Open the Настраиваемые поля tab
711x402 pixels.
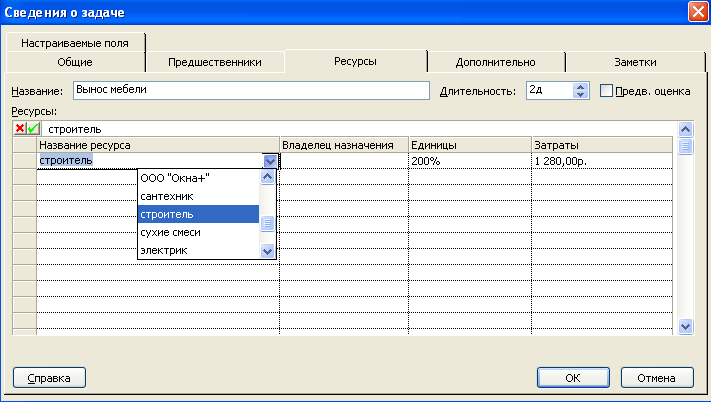(x=75, y=43)
